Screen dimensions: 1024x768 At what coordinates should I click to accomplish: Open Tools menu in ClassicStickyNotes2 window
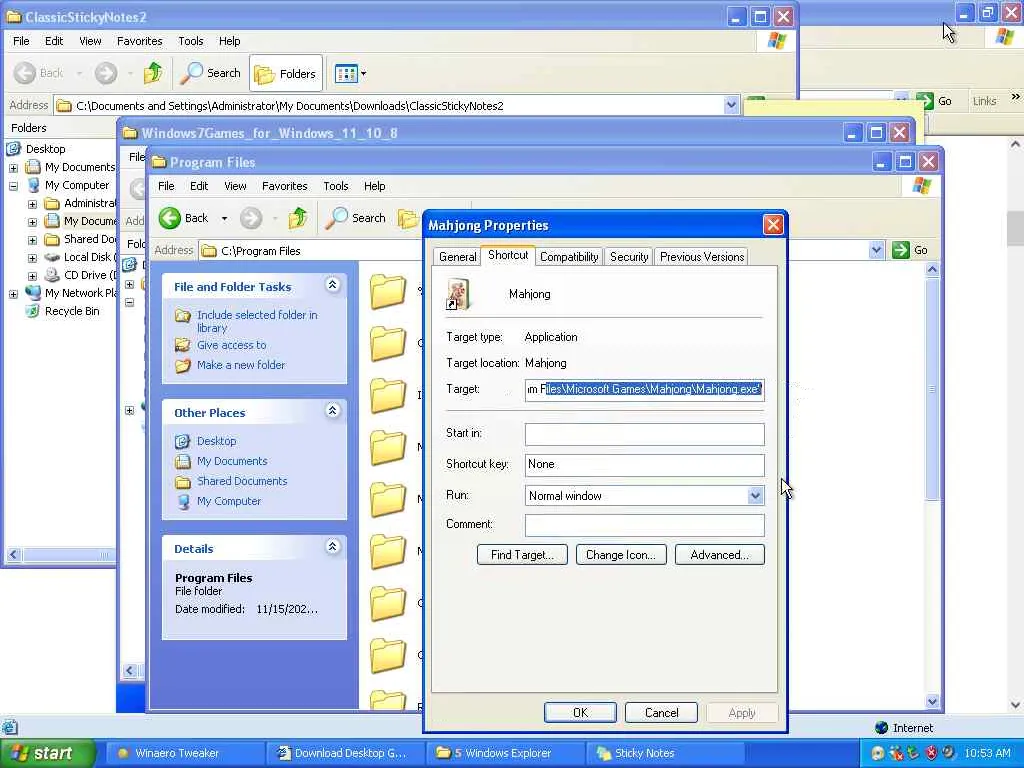[x=191, y=40]
